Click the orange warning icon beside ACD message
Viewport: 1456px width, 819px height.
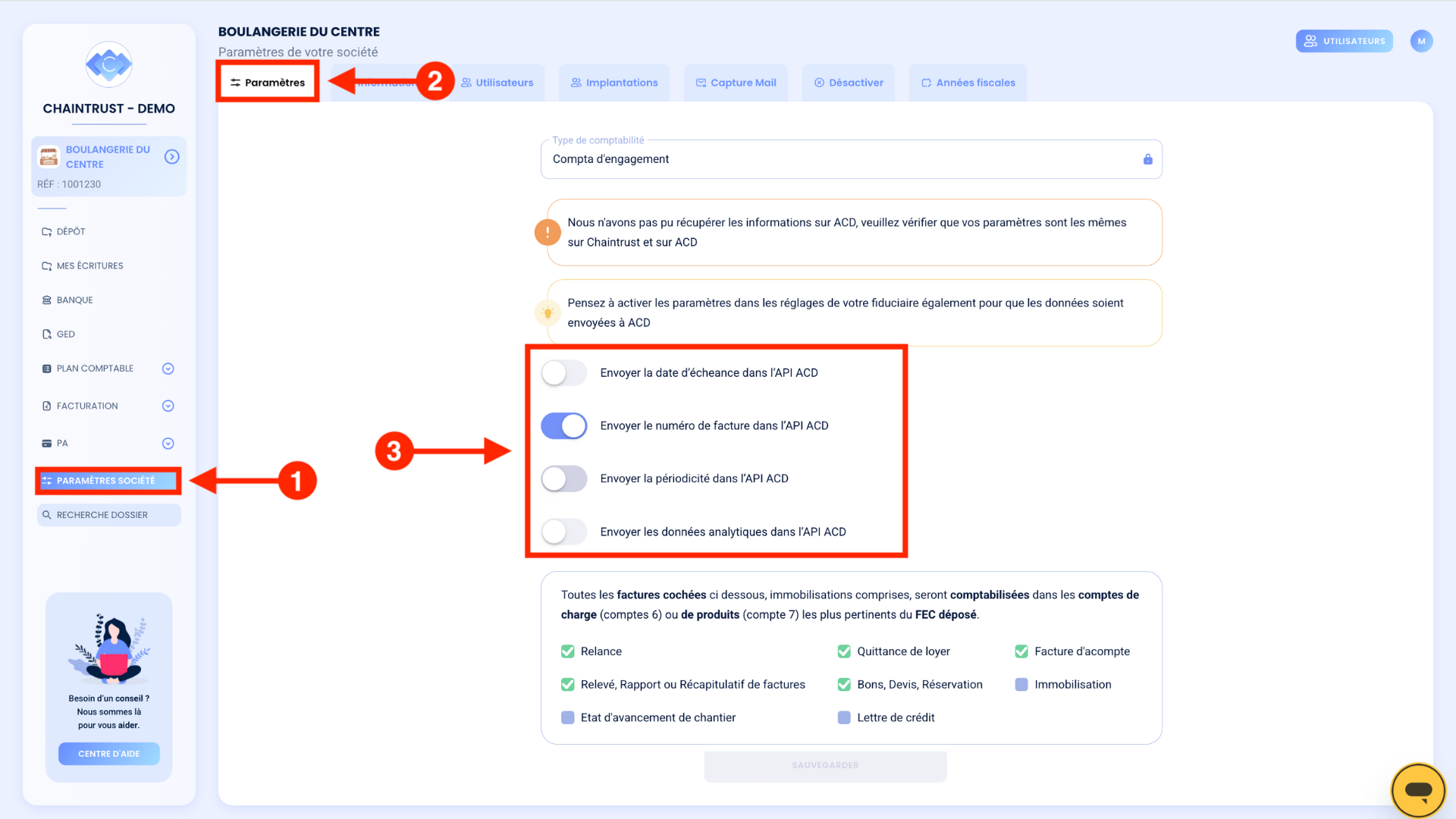tap(548, 232)
